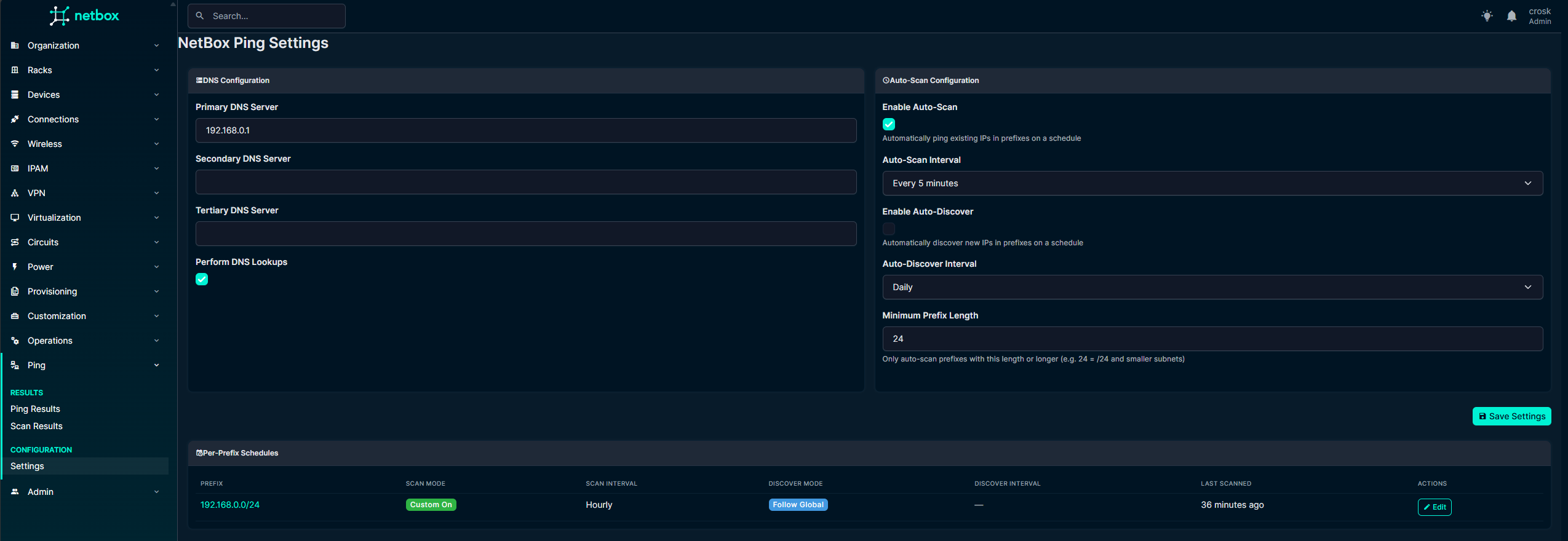Click the Provisioning sidebar icon
Screen dimensions: 1568x541
[15, 291]
